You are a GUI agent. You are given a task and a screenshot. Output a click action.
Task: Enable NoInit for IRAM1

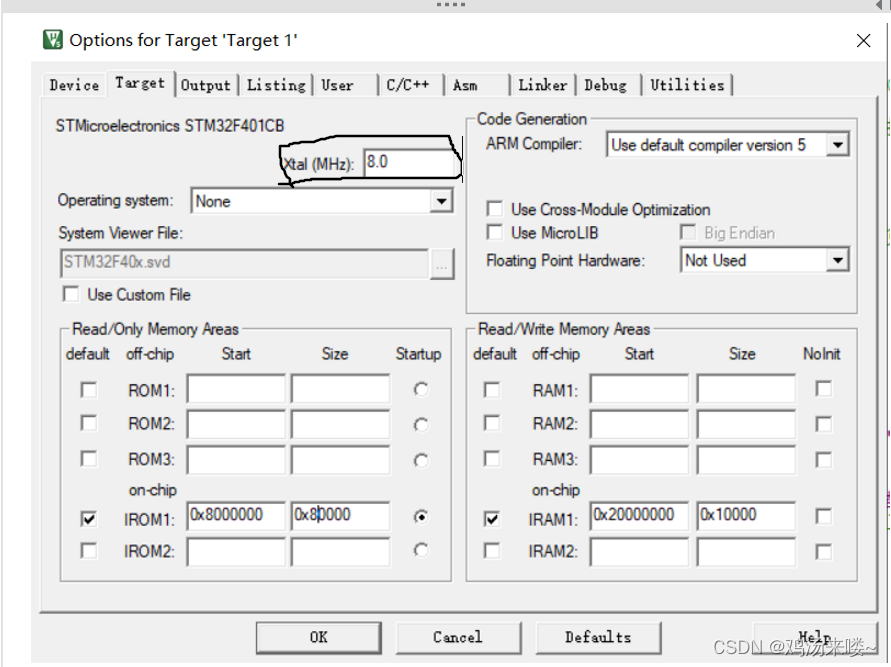823,516
